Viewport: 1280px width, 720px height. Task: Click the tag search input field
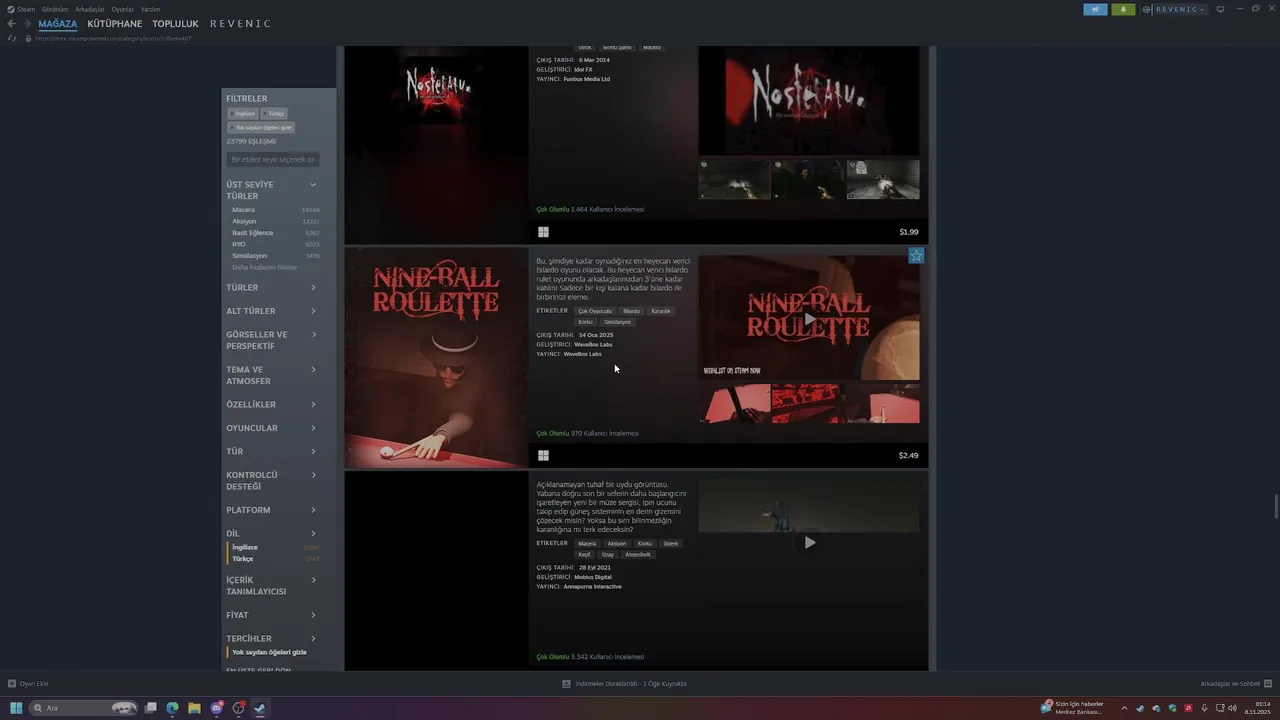[x=273, y=159]
